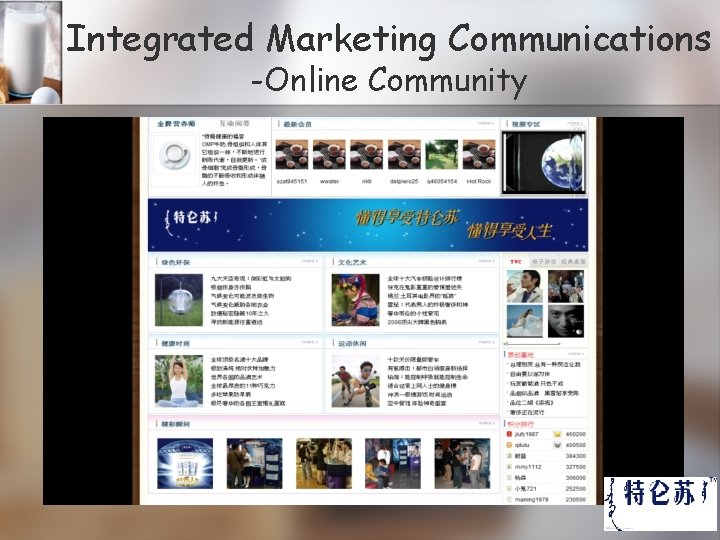Open the 健康时尚 section heading

(x=175, y=343)
